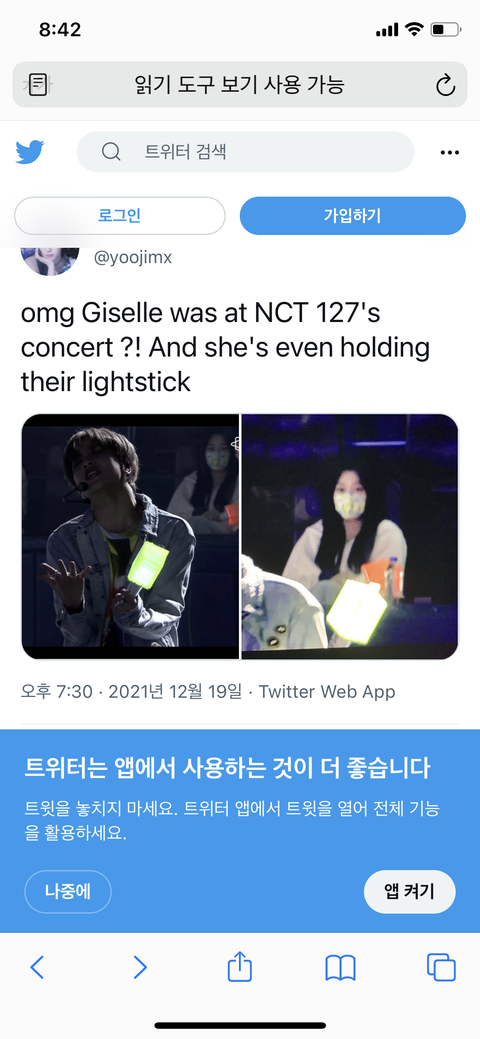
Task: Tap the 로그인 login button
Action: tap(119, 215)
